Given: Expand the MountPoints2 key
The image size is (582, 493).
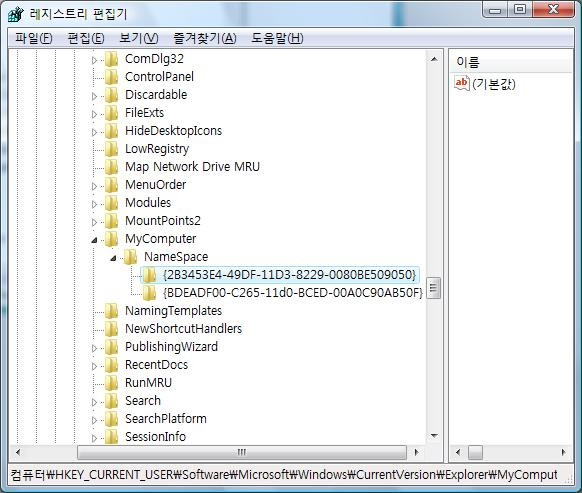Looking at the screenshot, I should 94,222.
